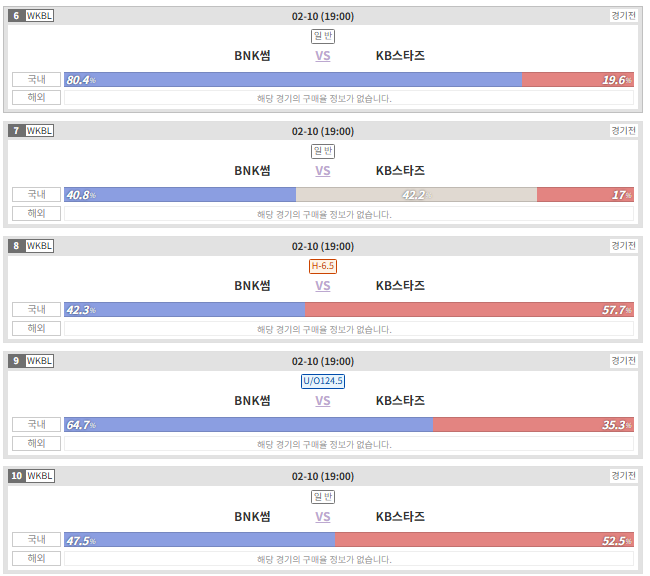This screenshot has width=650, height=576.
Task: Select the 국내 tab in match 6
Action: click(x=36, y=79)
